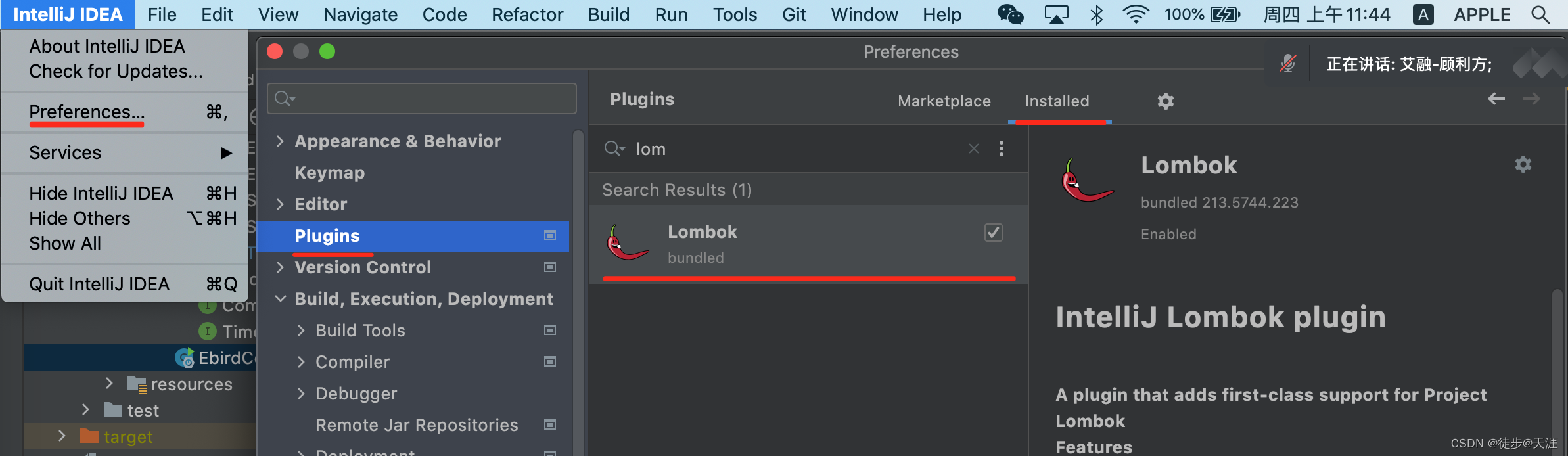
Task: Expand the Compiler settings node
Action: click(301, 362)
